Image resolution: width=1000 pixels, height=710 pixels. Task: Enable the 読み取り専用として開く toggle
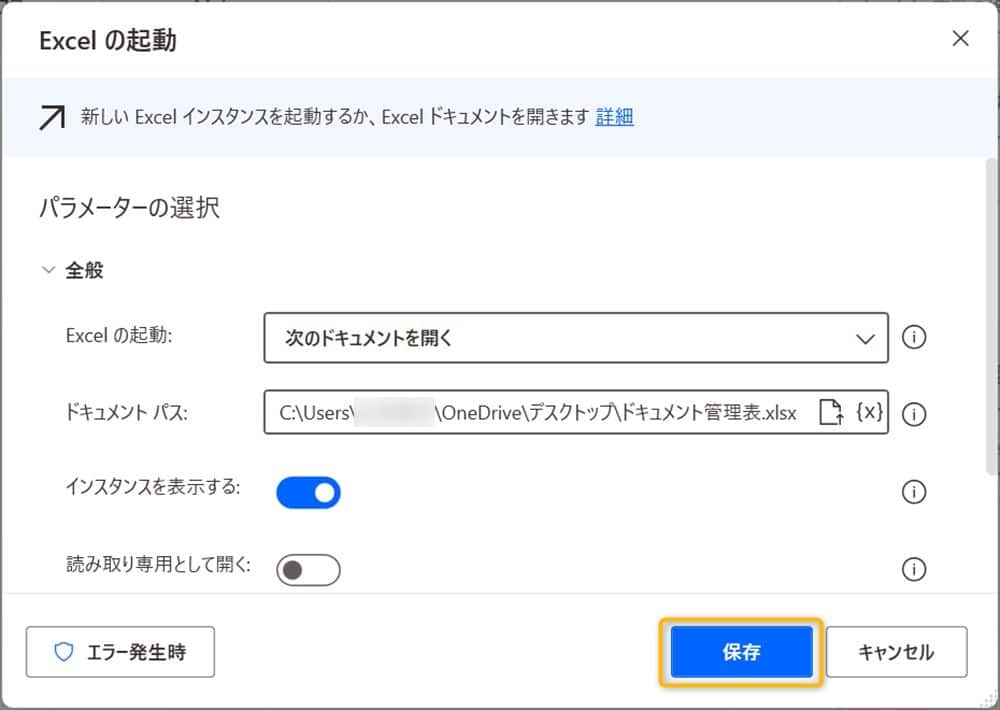pyautogui.click(x=310, y=569)
